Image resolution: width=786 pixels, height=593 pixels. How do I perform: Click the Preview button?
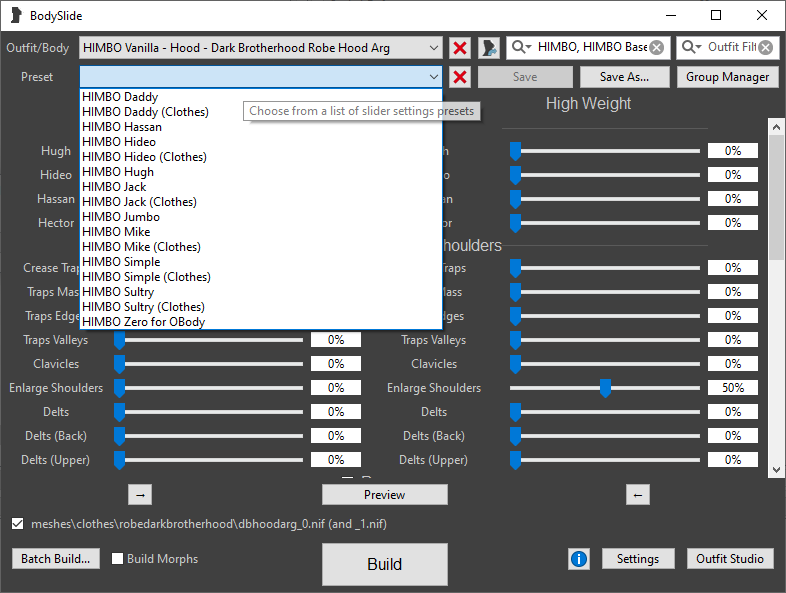384,495
